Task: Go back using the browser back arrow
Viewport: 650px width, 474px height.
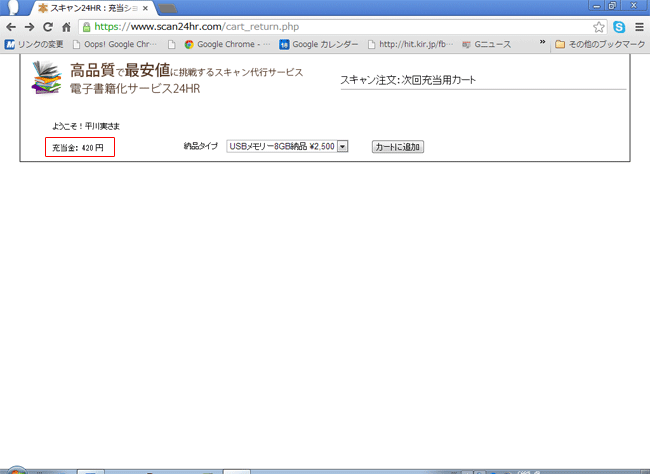Action: click(11, 27)
